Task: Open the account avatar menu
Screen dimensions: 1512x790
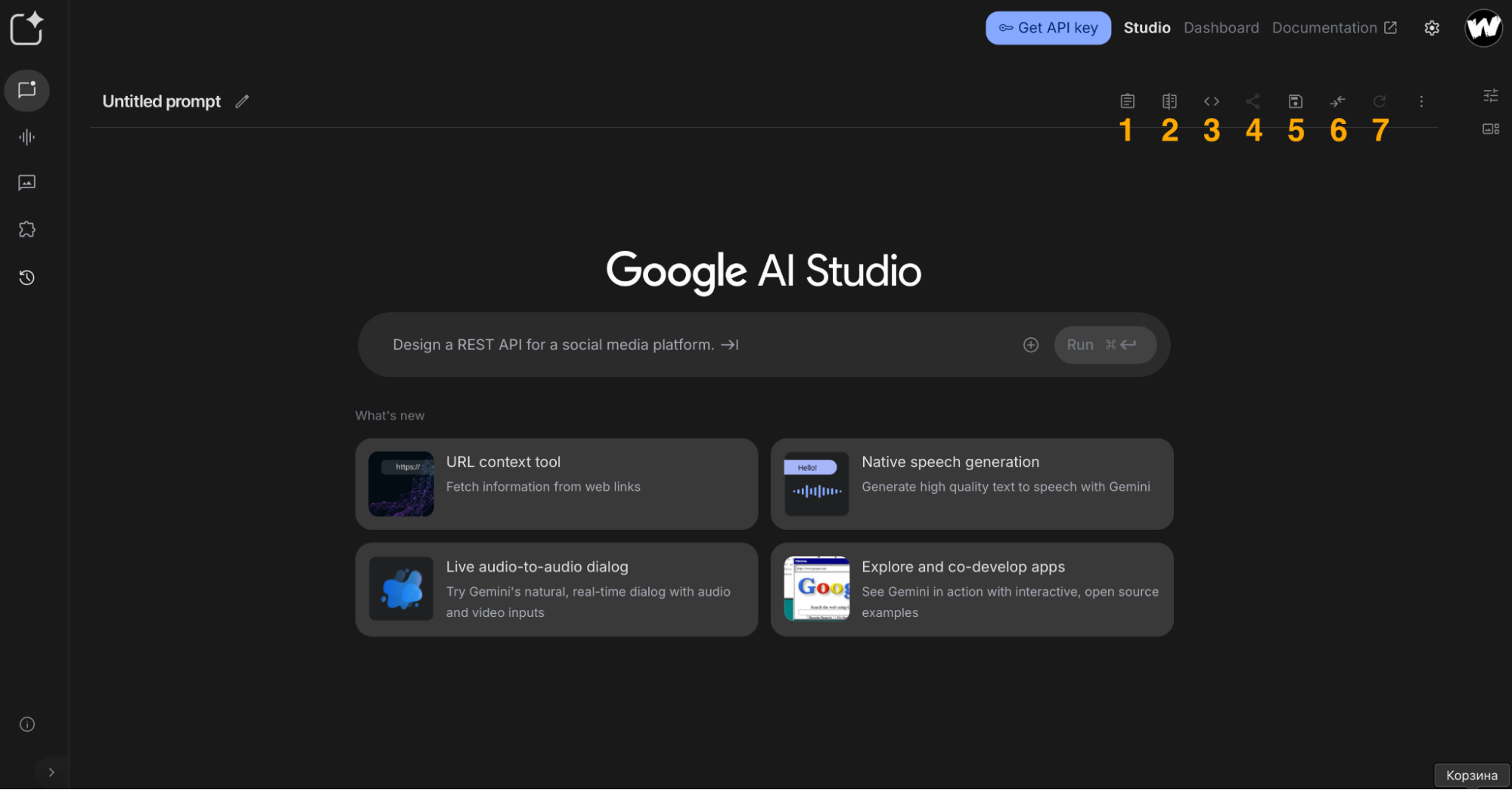Action: [x=1483, y=28]
